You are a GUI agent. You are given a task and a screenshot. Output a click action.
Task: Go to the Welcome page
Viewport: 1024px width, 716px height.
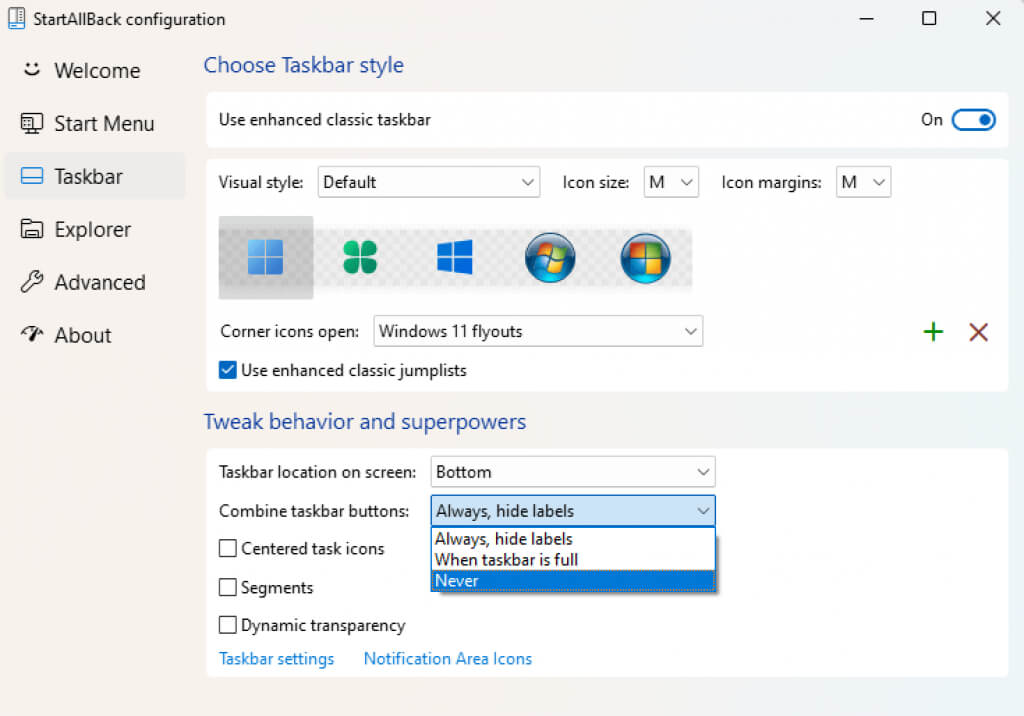pyautogui.click(x=97, y=70)
